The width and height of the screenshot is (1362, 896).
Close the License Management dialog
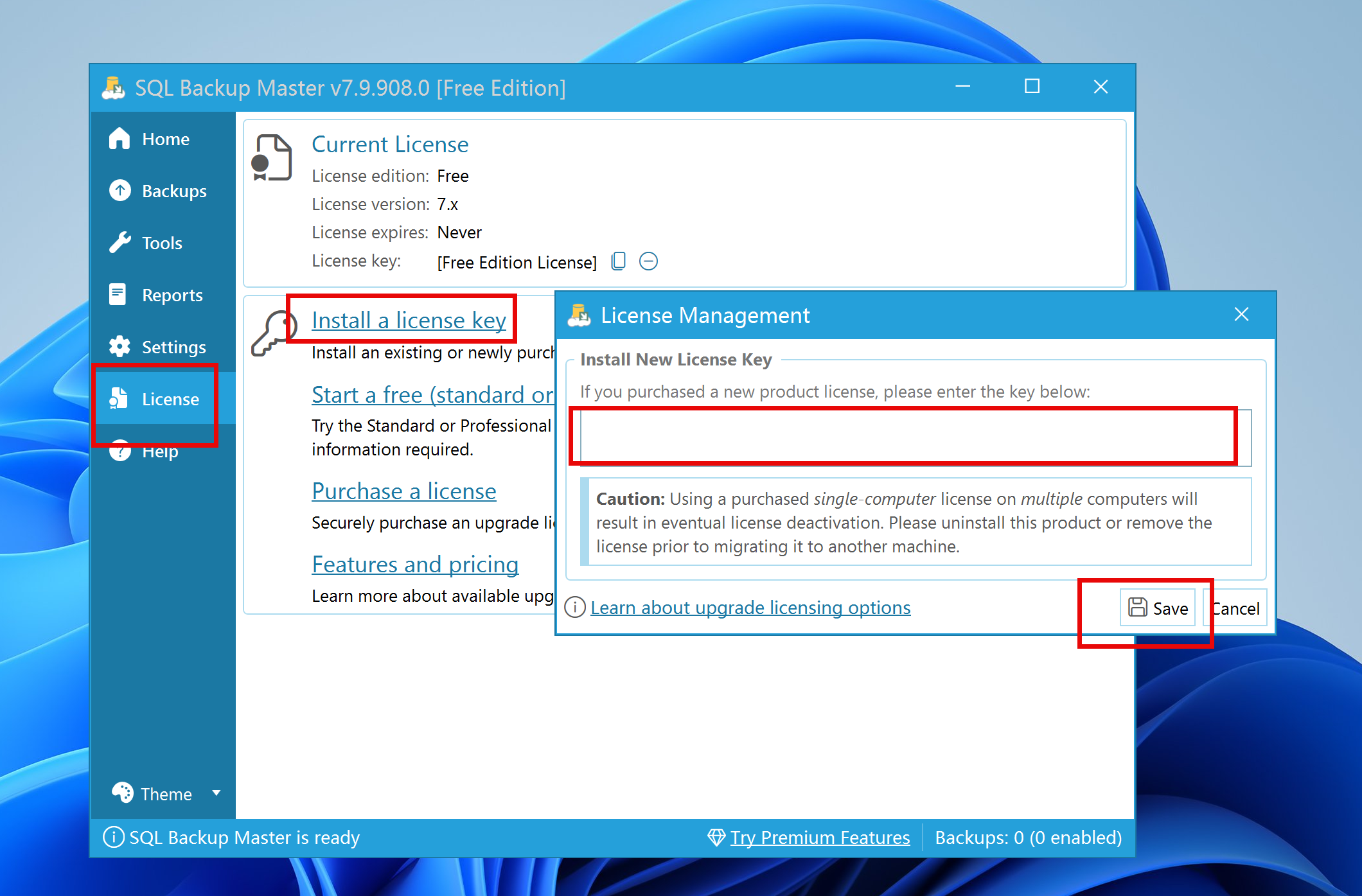point(1241,314)
